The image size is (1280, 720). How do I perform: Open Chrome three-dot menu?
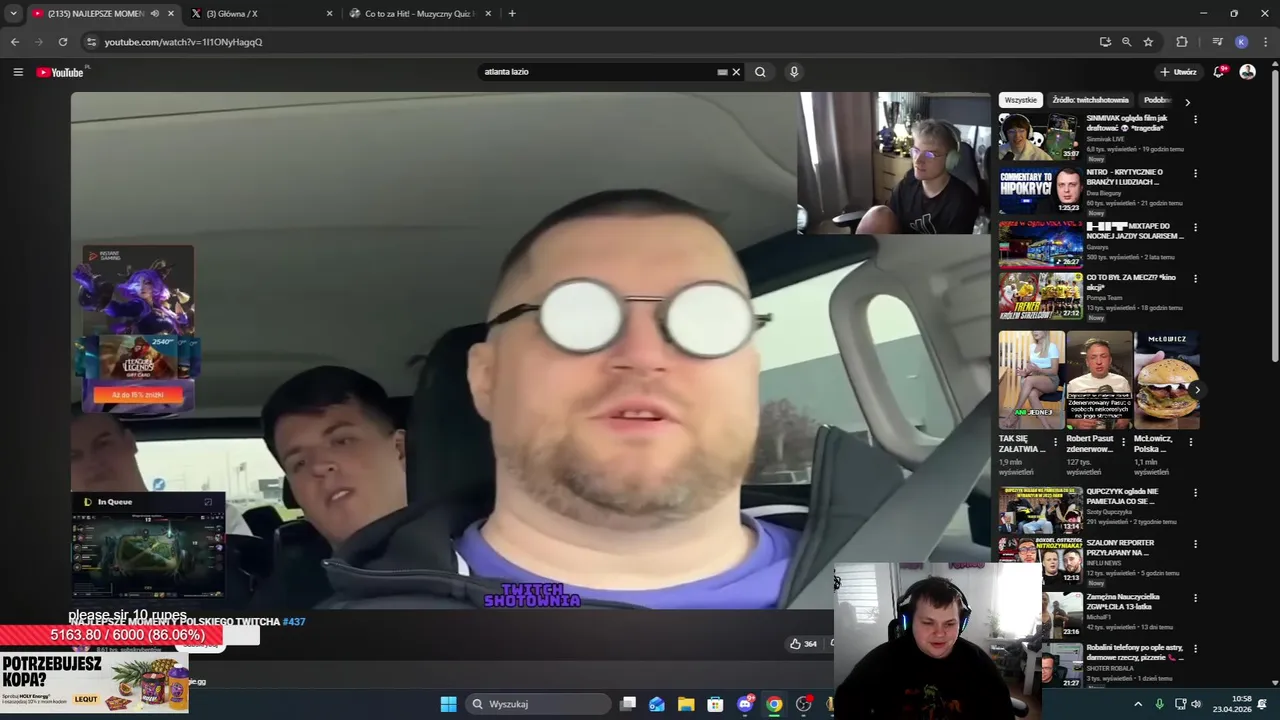click(x=1266, y=42)
